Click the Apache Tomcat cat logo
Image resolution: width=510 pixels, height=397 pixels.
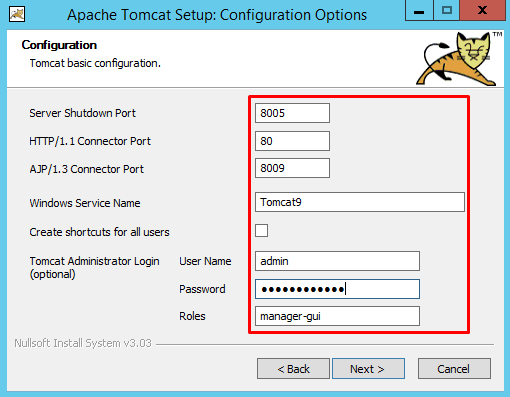tap(459, 59)
